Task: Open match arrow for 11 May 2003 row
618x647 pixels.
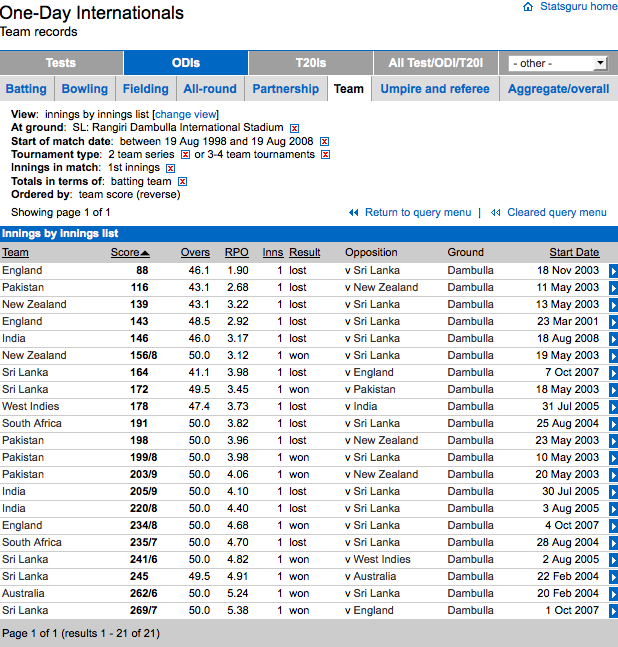Action: point(613,288)
